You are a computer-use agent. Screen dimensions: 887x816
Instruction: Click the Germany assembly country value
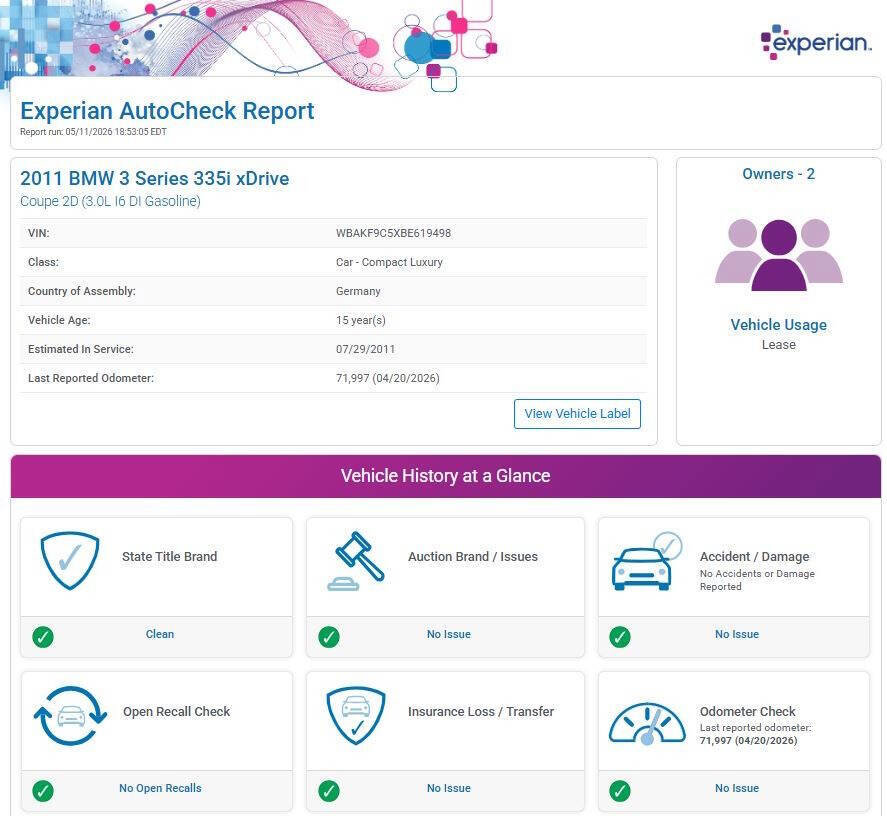tap(358, 291)
